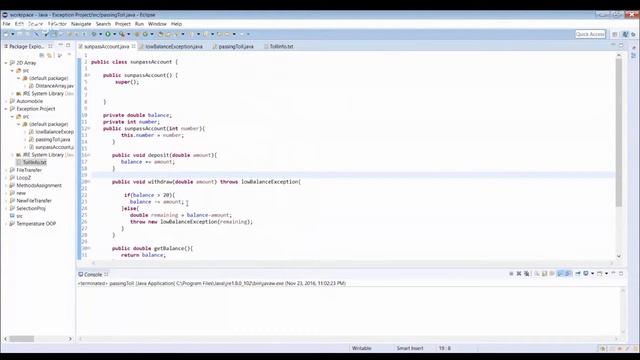Run the program with green Run button
Screen dimensions: 640x360
click(108, 34)
